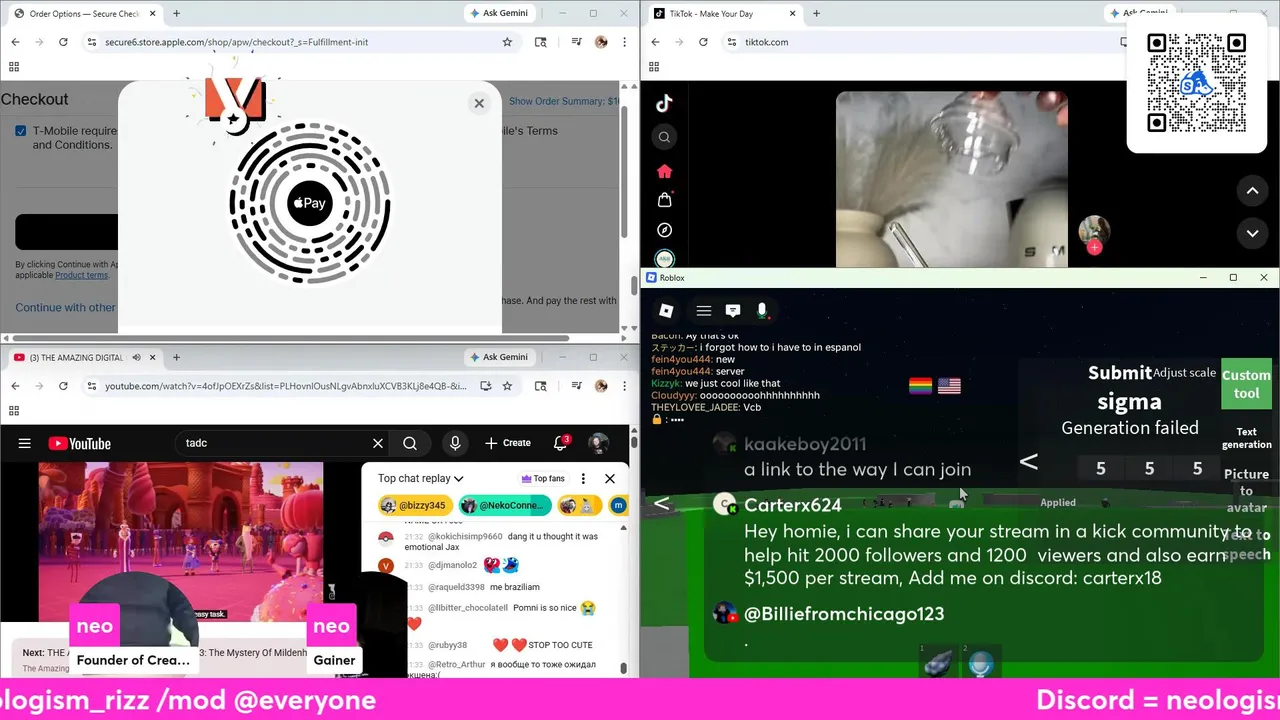Go to YouTube home via logo

point(79,443)
